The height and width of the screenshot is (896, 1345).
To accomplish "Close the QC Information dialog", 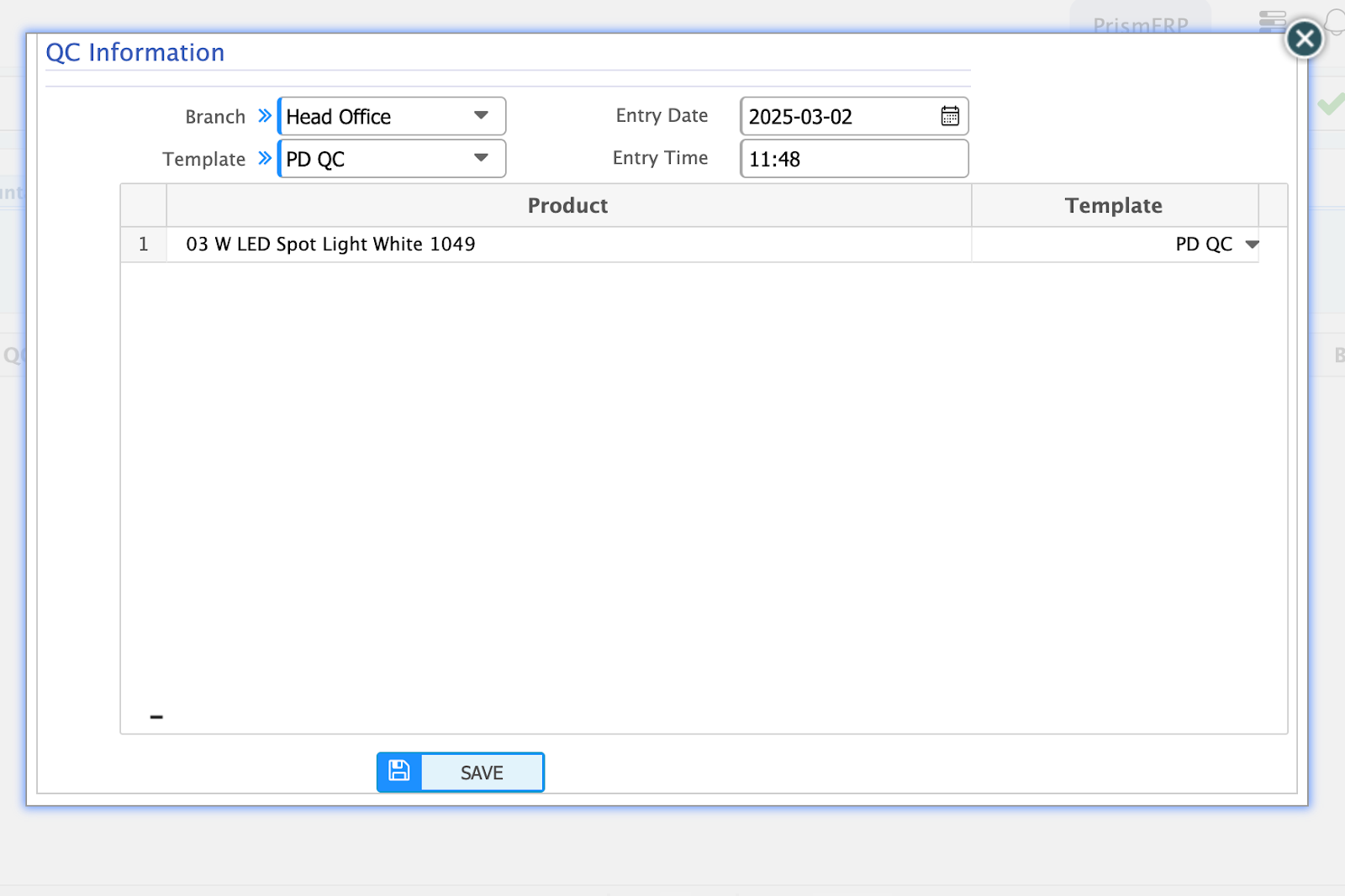I will 1304,39.
